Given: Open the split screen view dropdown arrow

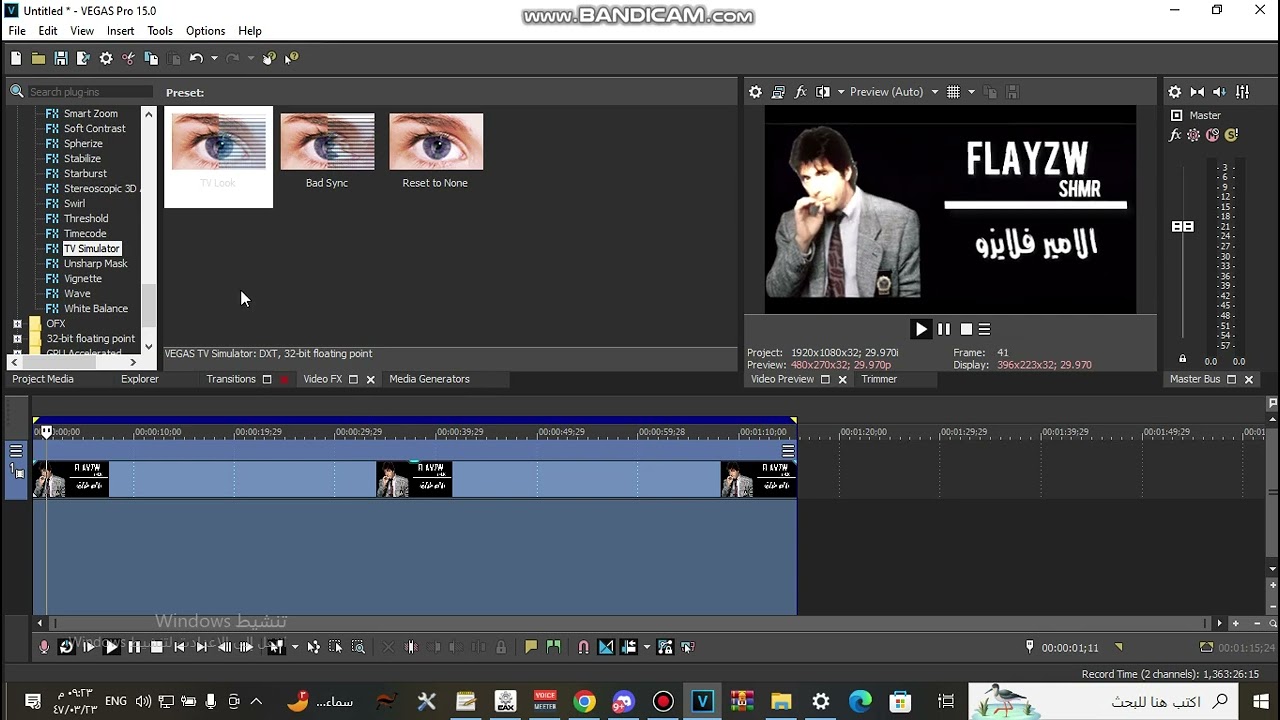Looking at the screenshot, I should 840,92.
